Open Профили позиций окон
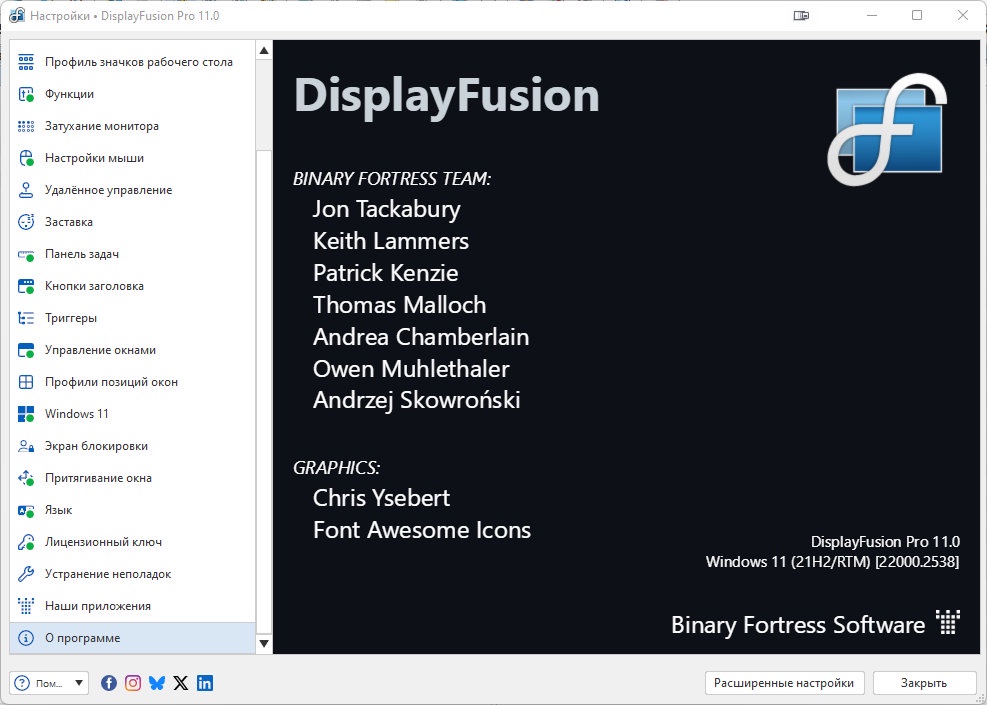The image size is (987, 705). pyautogui.click(x=133, y=382)
